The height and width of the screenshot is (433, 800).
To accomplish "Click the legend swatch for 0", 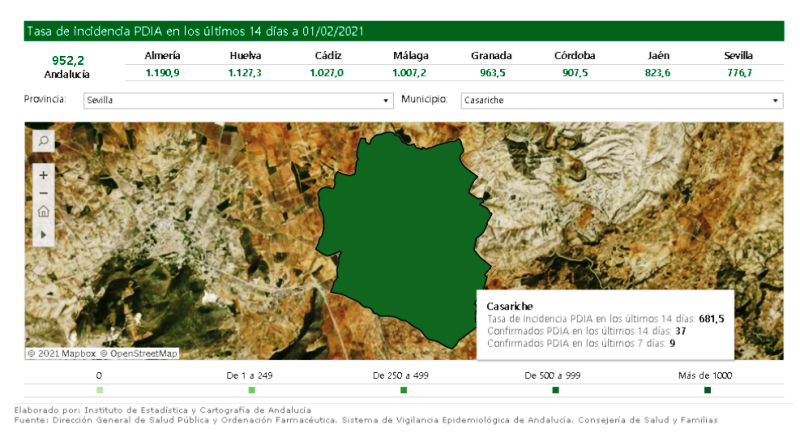I will (99, 390).
